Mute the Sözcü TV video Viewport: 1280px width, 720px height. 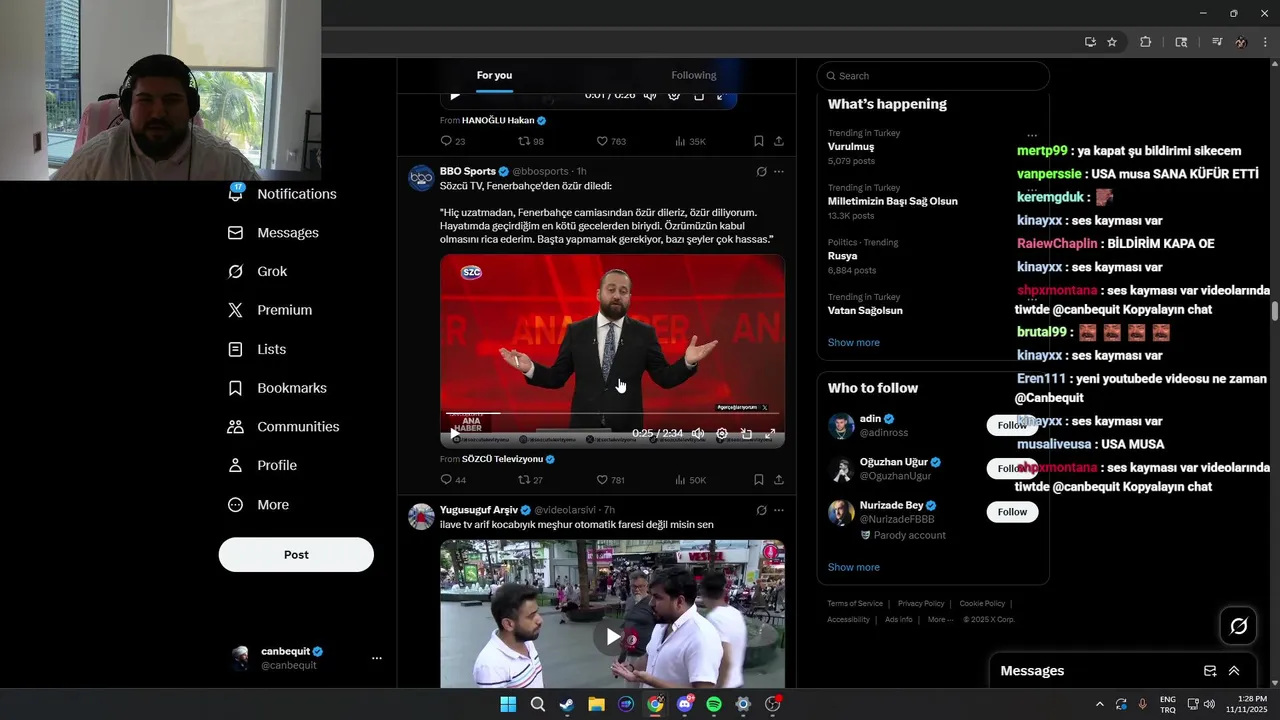[x=698, y=434]
